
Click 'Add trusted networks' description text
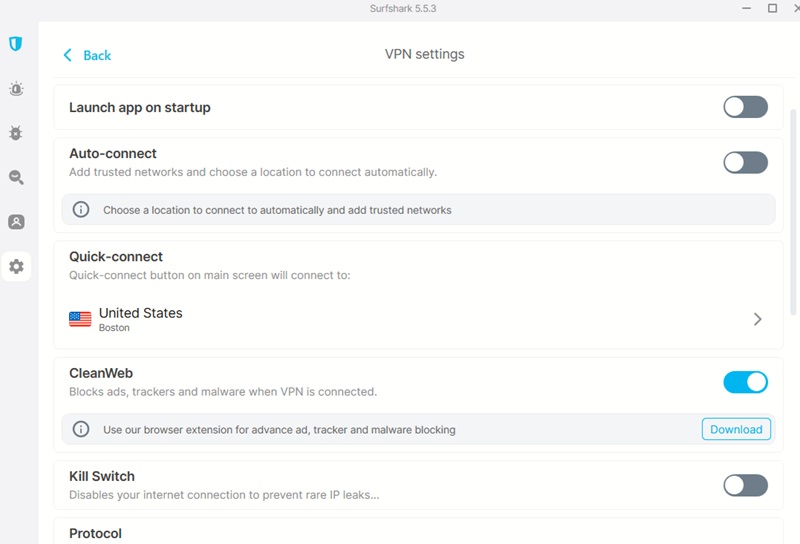[x=253, y=172]
